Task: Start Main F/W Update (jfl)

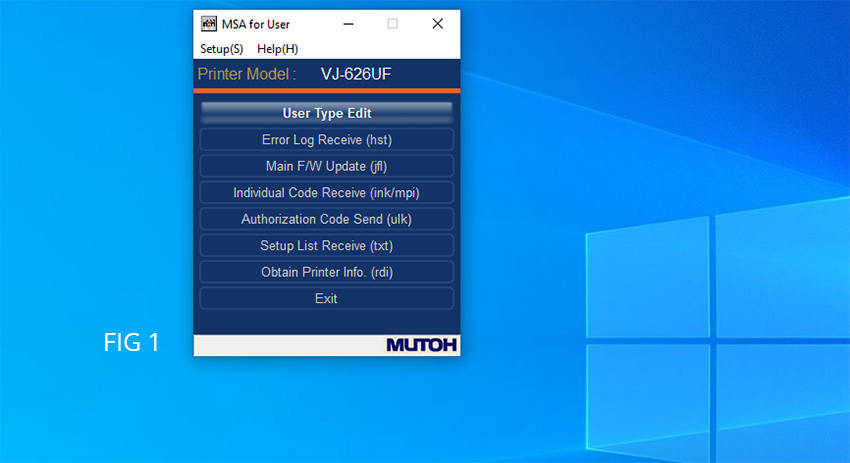Action: pos(326,166)
